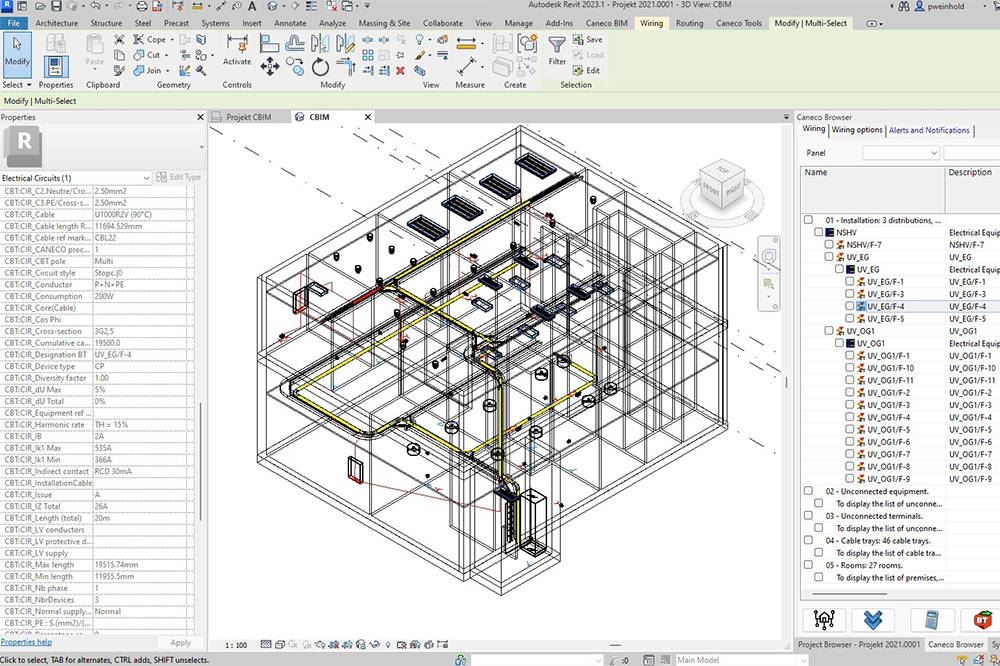Viewport: 1000px width, 666px height.
Task: Check the UV_OG1/F-9 checkbox
Action: (x=849, y=478)
